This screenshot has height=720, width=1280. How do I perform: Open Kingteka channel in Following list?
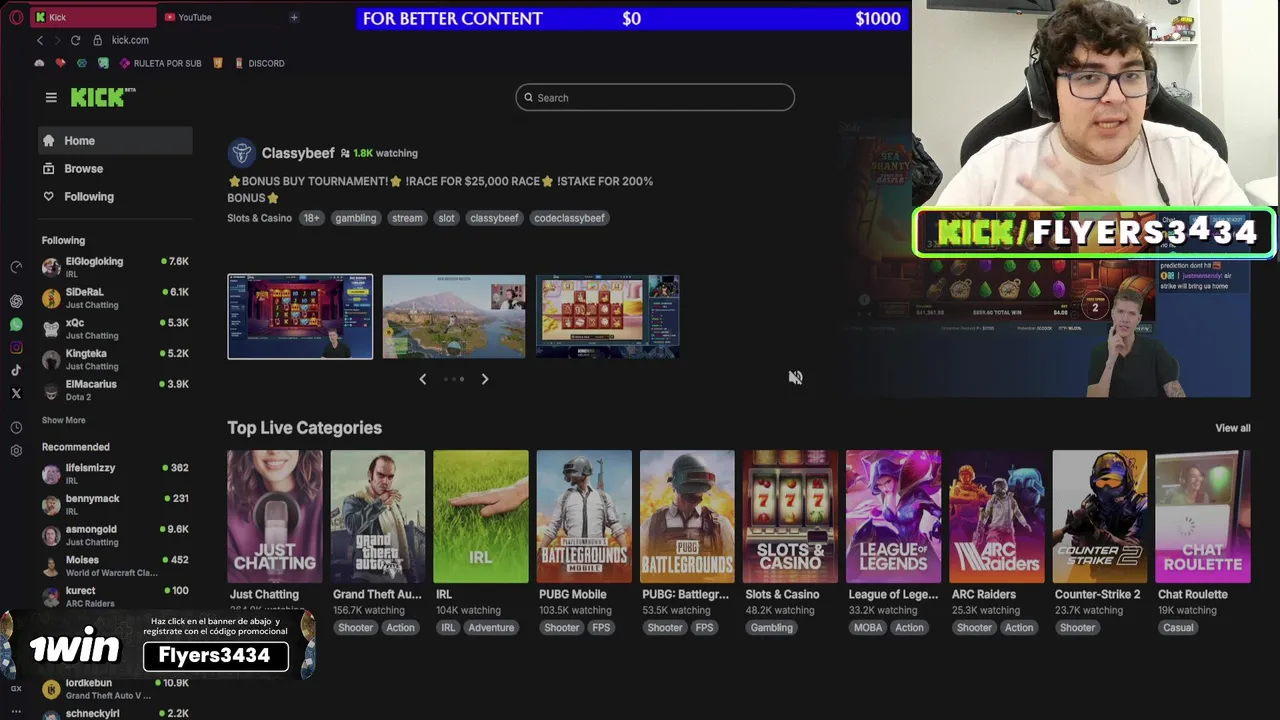point(115,359)
